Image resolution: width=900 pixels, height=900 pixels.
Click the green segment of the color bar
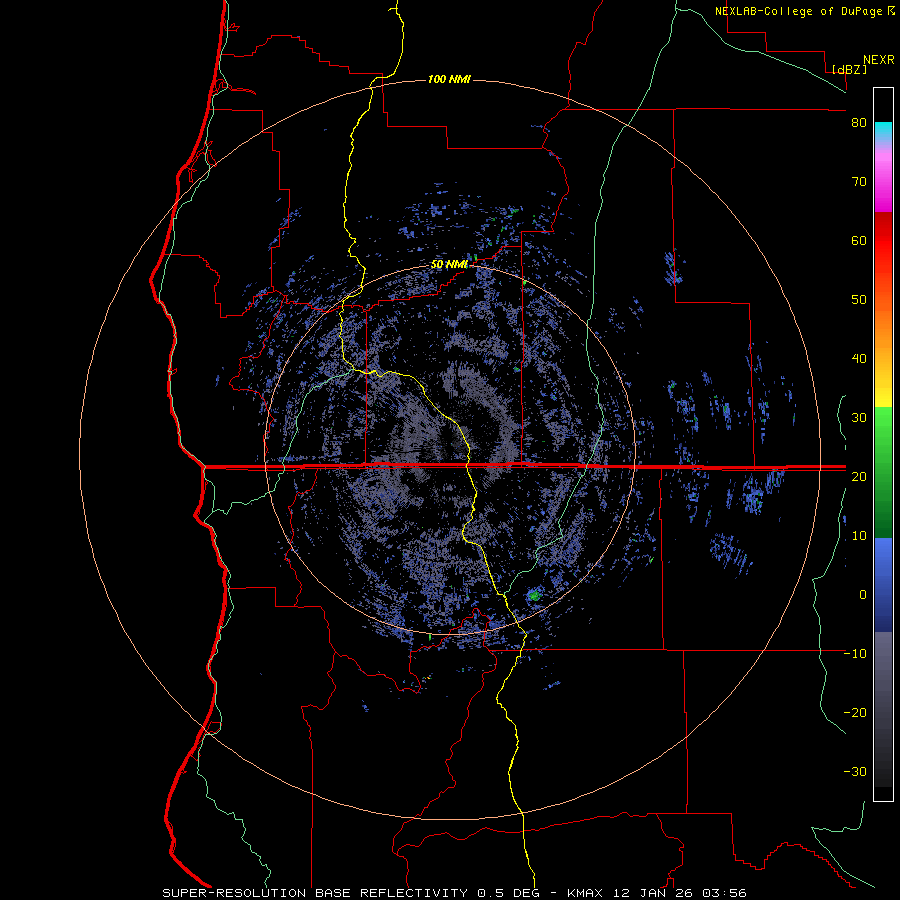coord(883,472)
